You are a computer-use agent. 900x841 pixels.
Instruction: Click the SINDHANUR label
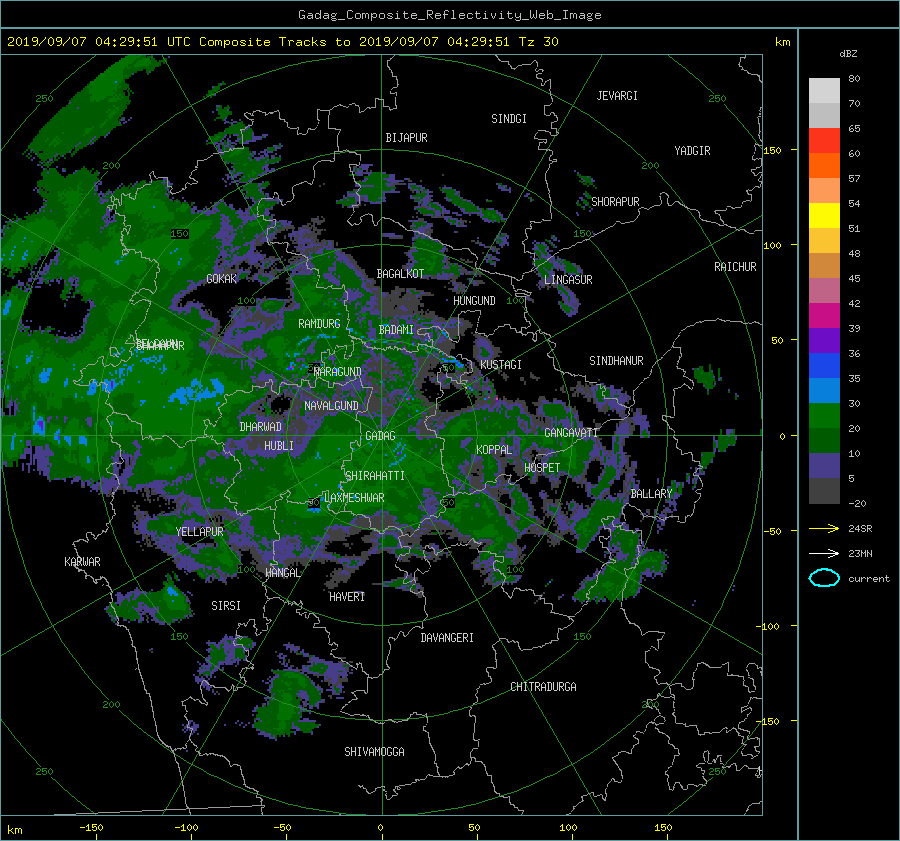[x=616, y=361]
